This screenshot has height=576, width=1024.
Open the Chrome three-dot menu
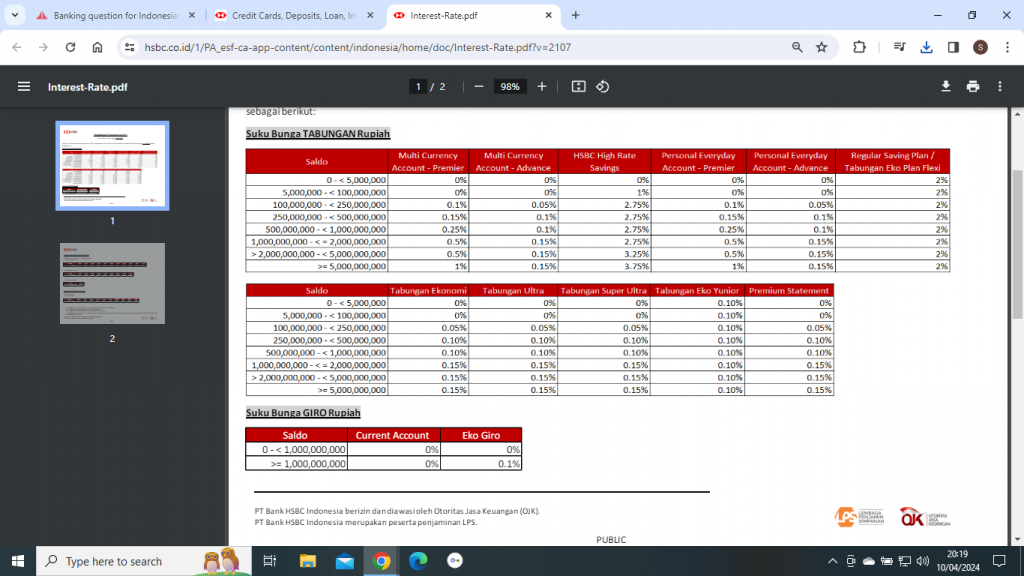point(1007,47)
